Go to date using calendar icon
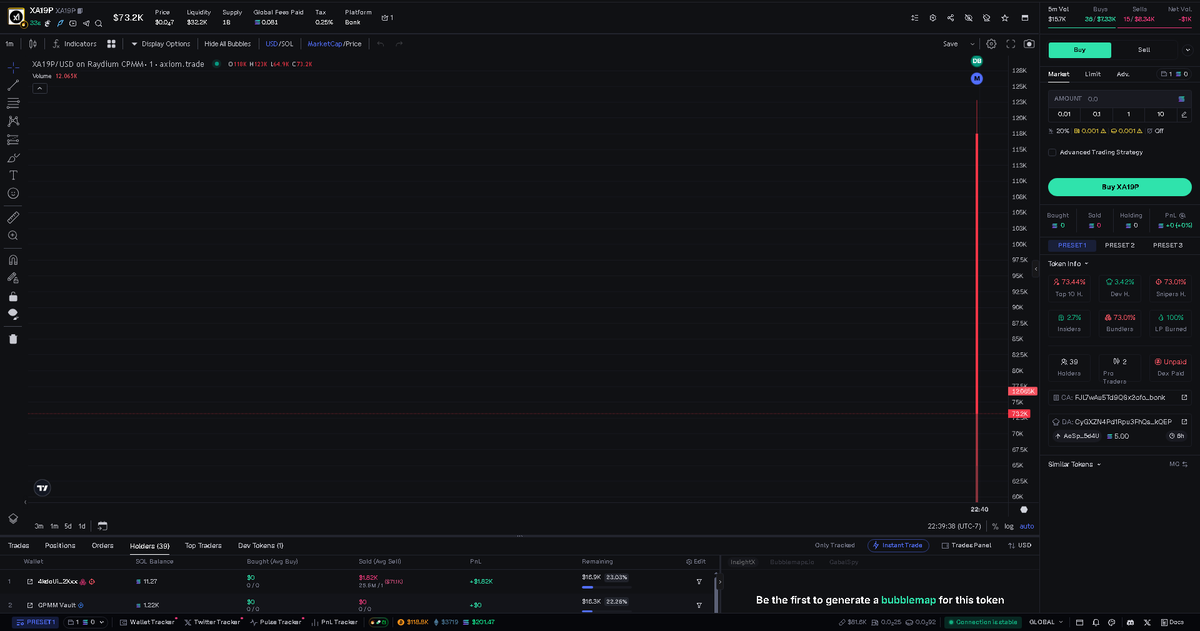The image size is (1200, 631). tap(102, 526)
